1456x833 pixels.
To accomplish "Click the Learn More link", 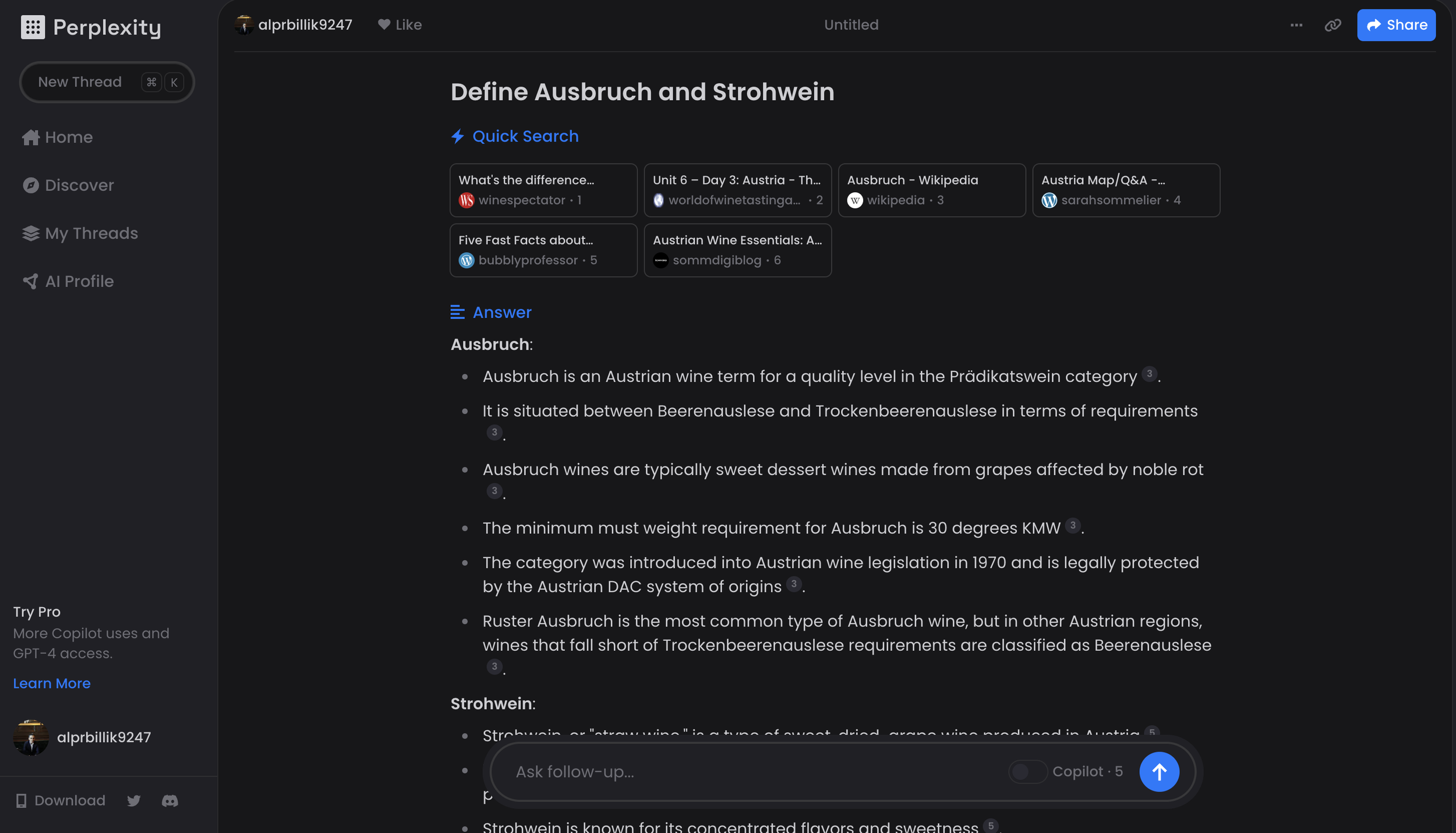I will (52, 683).
